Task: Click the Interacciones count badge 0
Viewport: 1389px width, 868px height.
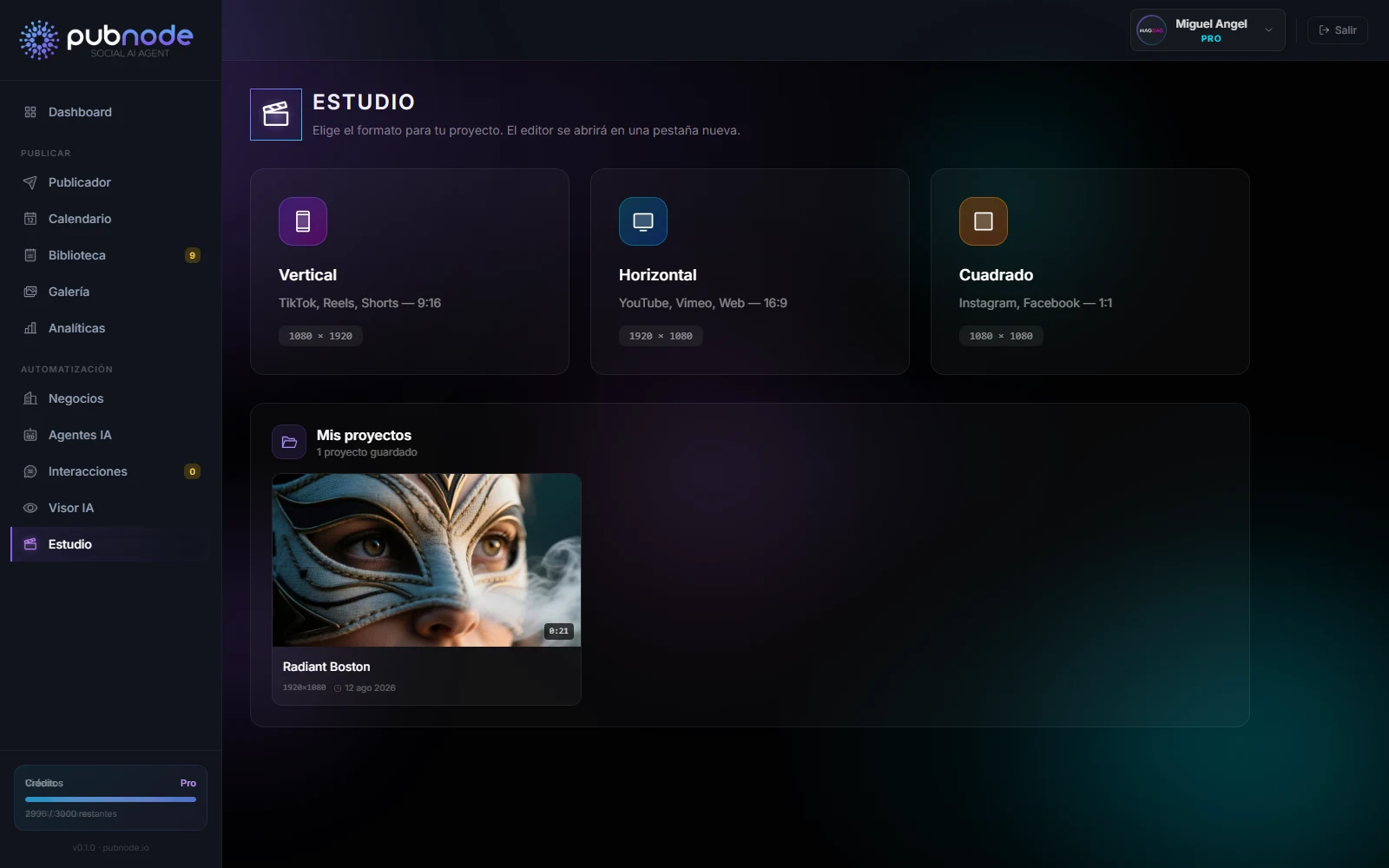Action: (x=193, y=471)
